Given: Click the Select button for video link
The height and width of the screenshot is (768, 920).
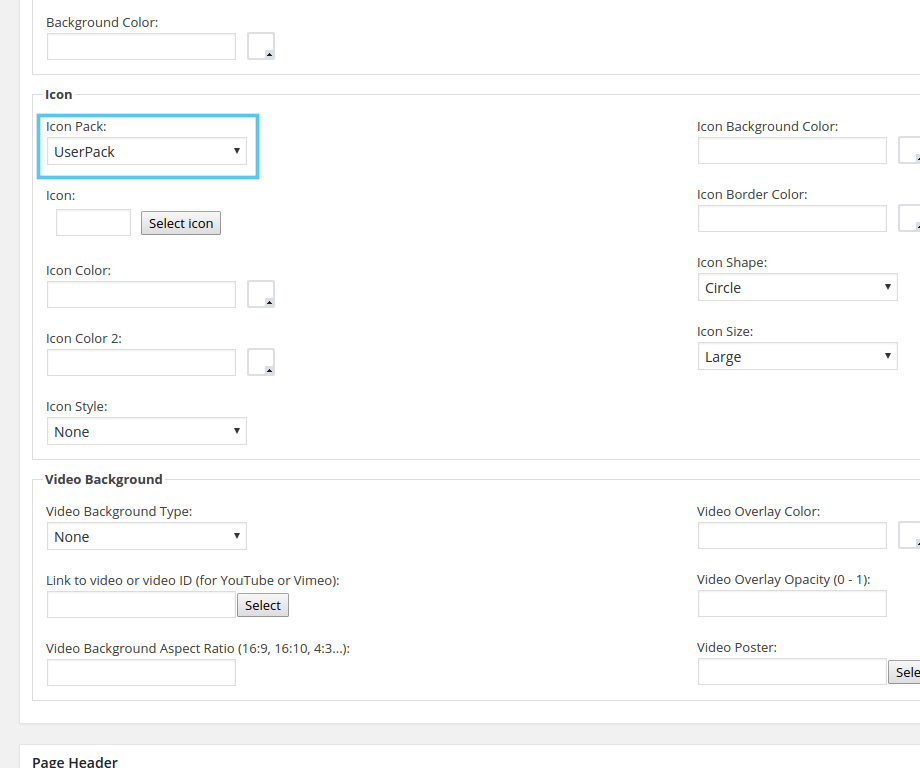Looking at the screenshot, I should point(263,605).
